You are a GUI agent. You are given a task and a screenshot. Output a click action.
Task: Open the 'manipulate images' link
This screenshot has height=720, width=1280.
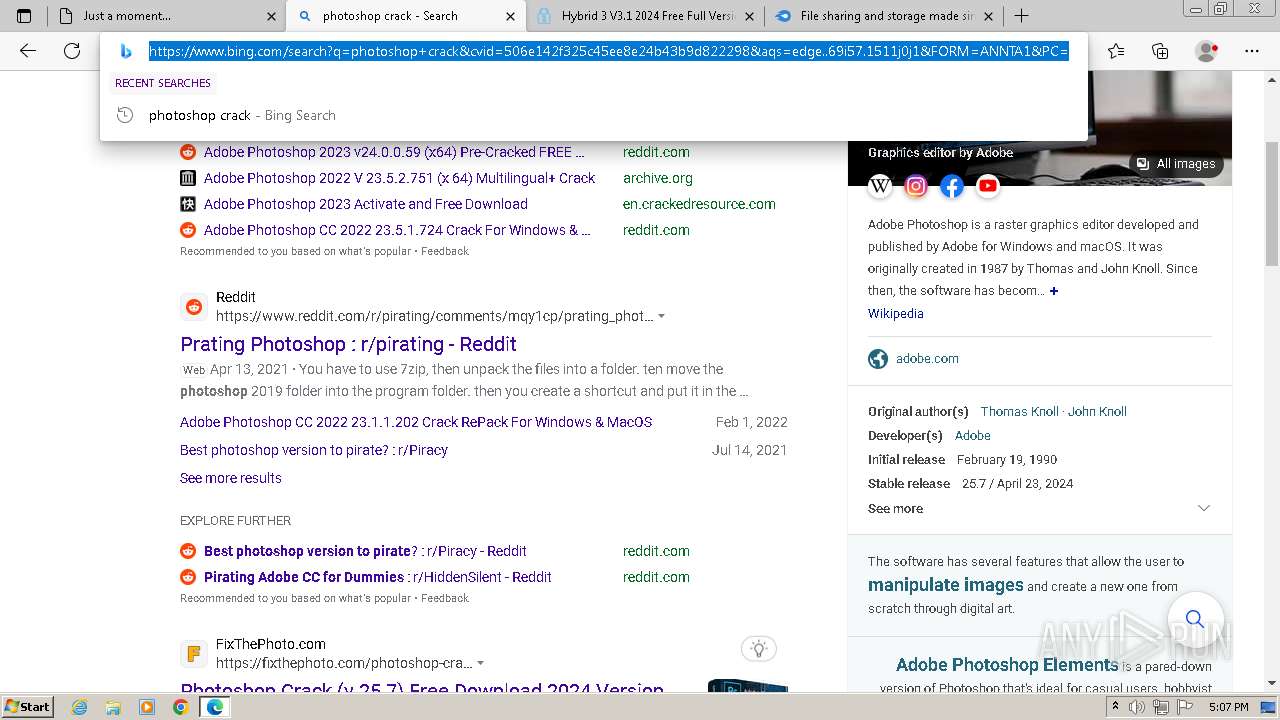946,586
